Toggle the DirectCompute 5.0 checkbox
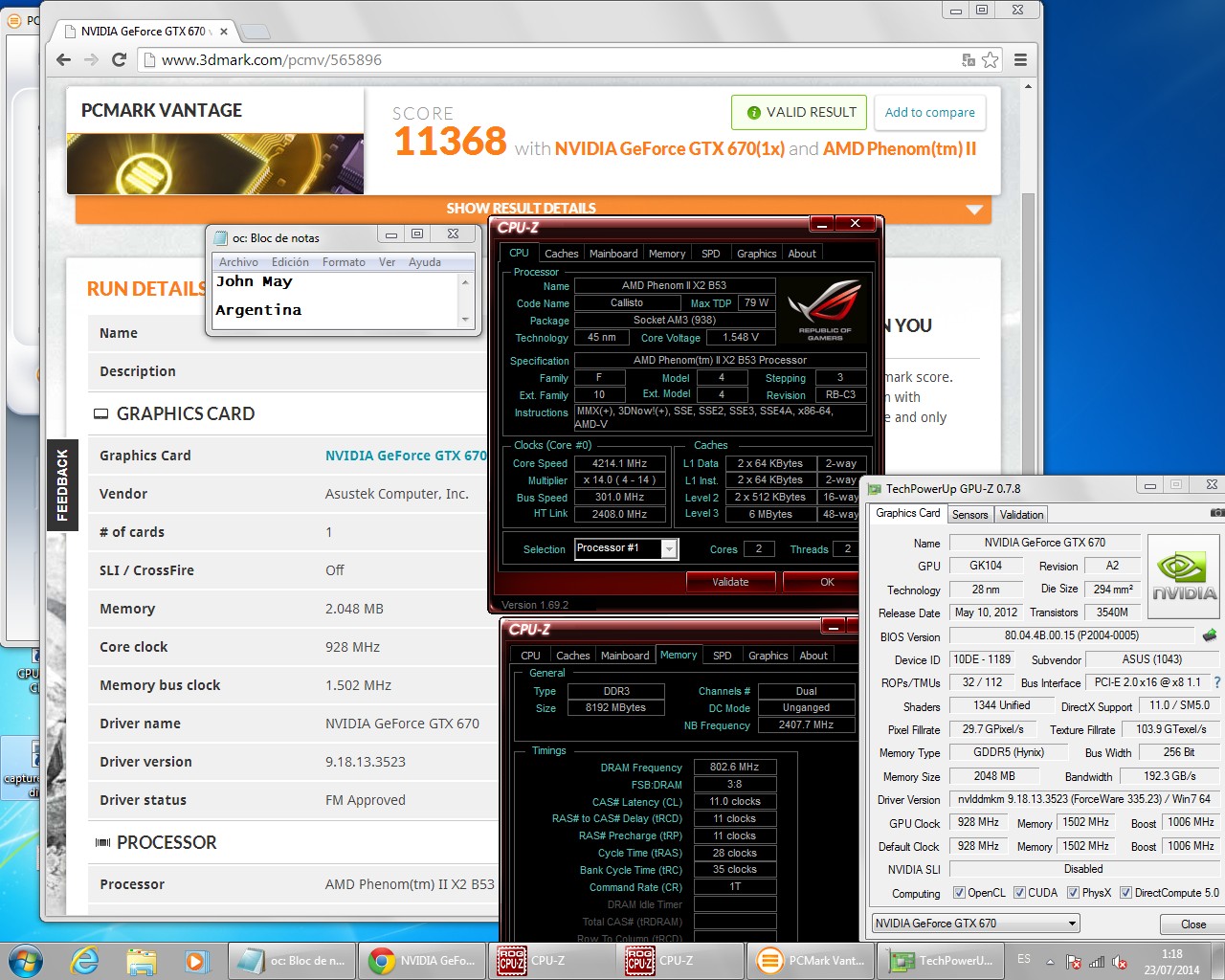Screen dimensions: 1225x980 coord(1125,893)
